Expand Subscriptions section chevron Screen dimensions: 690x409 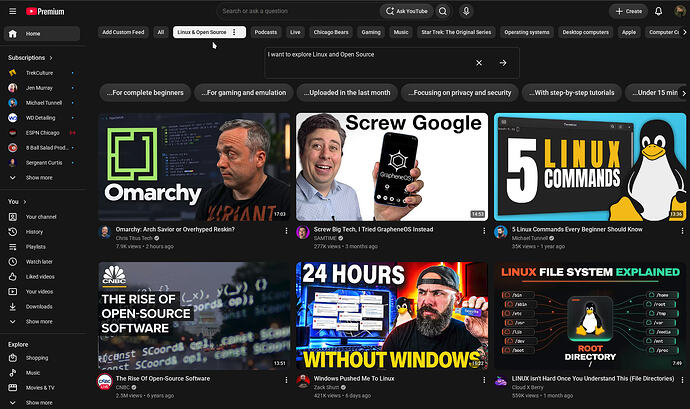tap(51, 58)
